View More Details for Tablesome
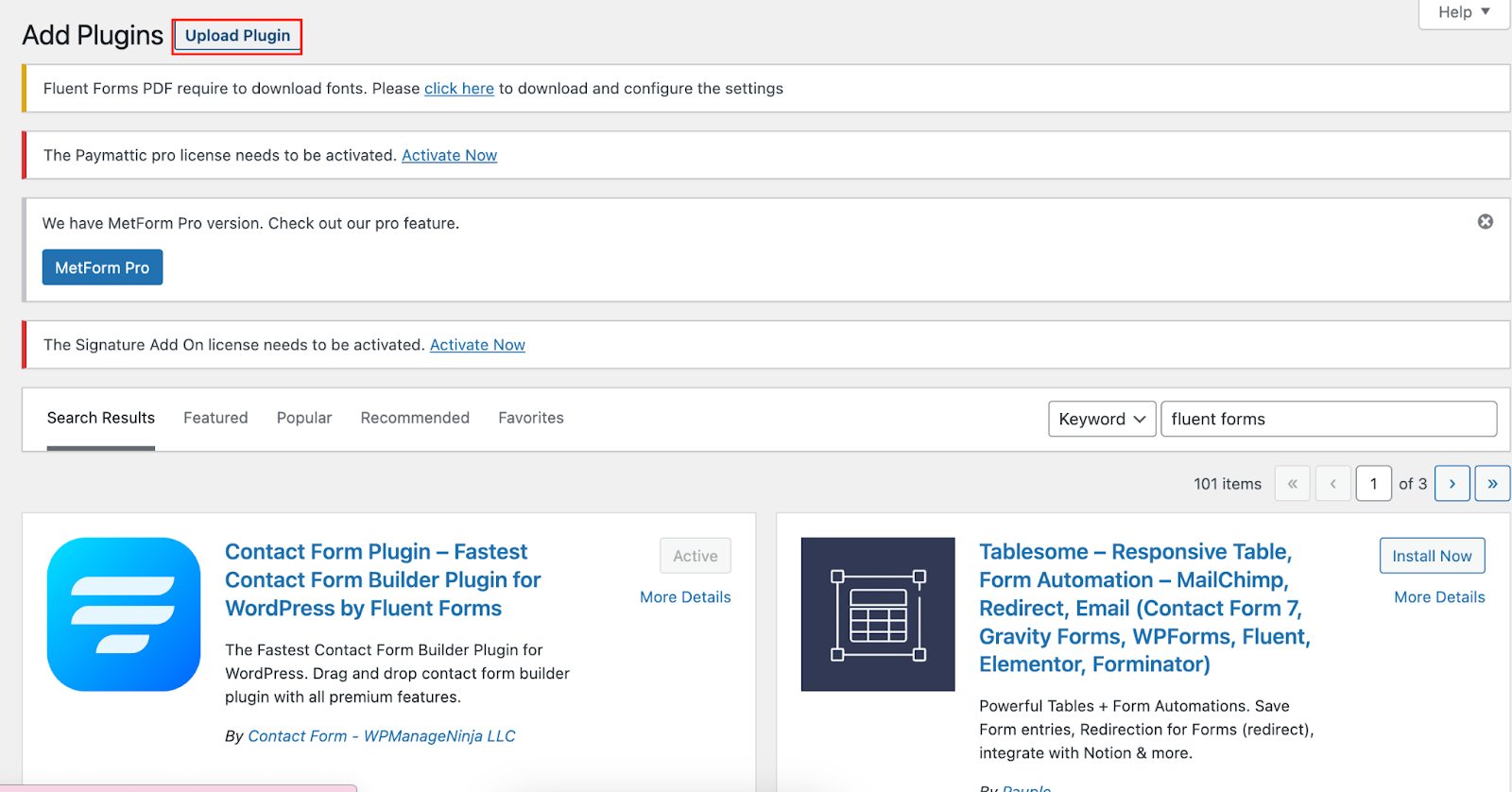This screenshot has height=792, width=1512. pyautogui.click(x=1439, y=597)
